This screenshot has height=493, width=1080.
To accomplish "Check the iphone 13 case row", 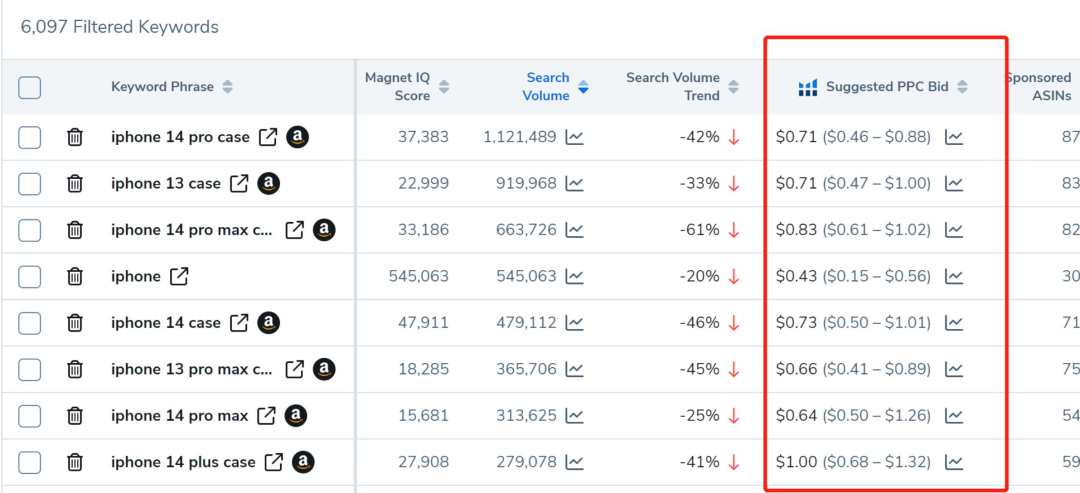I will tap(30, 183).
